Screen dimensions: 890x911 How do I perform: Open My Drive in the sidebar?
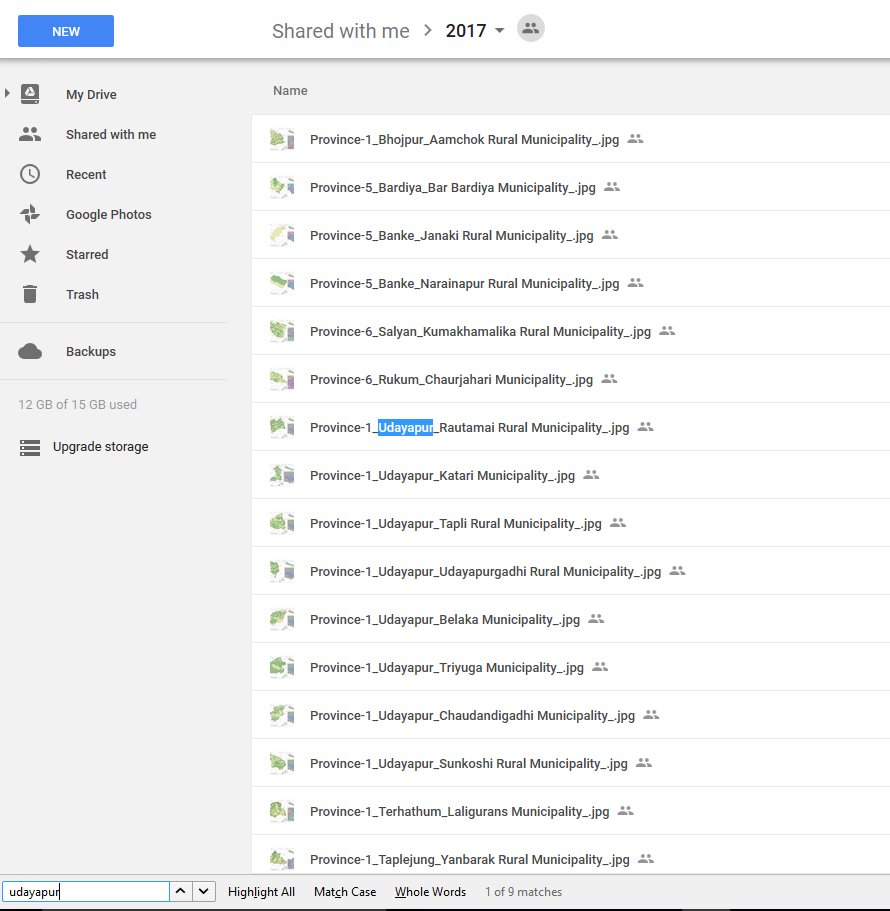91,95
